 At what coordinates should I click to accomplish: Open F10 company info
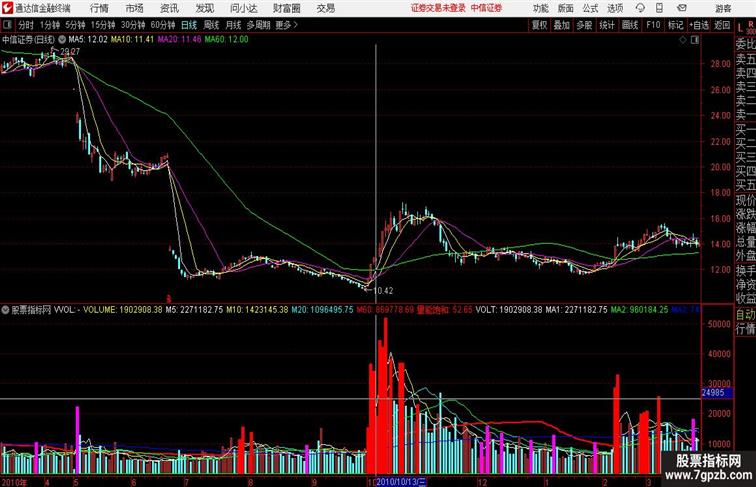coord(653,25)
